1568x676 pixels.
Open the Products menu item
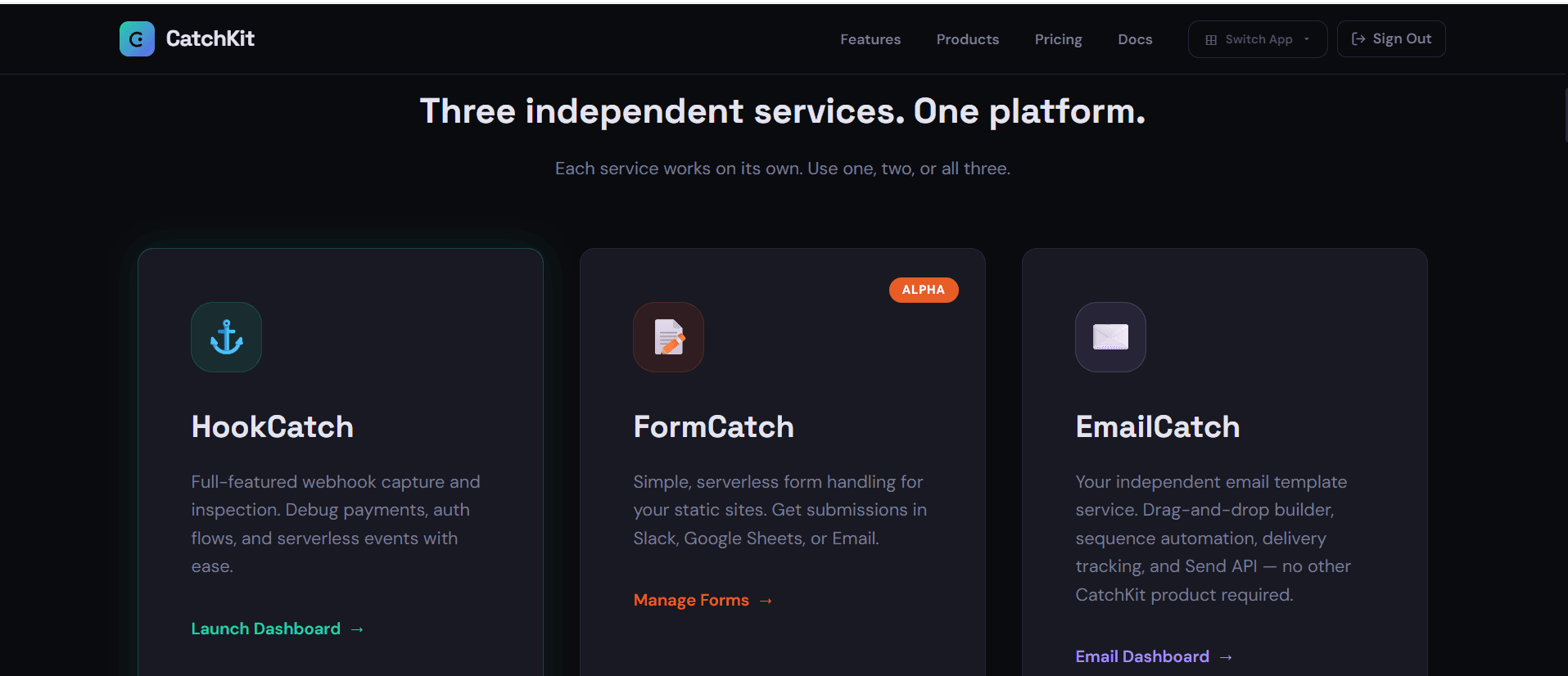click(967, 38)
